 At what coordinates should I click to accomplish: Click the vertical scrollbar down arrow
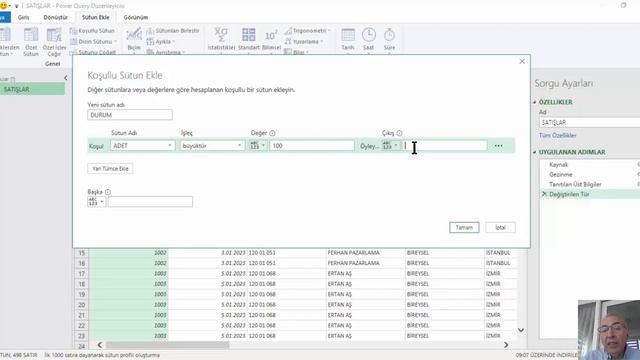click(521, 330)
